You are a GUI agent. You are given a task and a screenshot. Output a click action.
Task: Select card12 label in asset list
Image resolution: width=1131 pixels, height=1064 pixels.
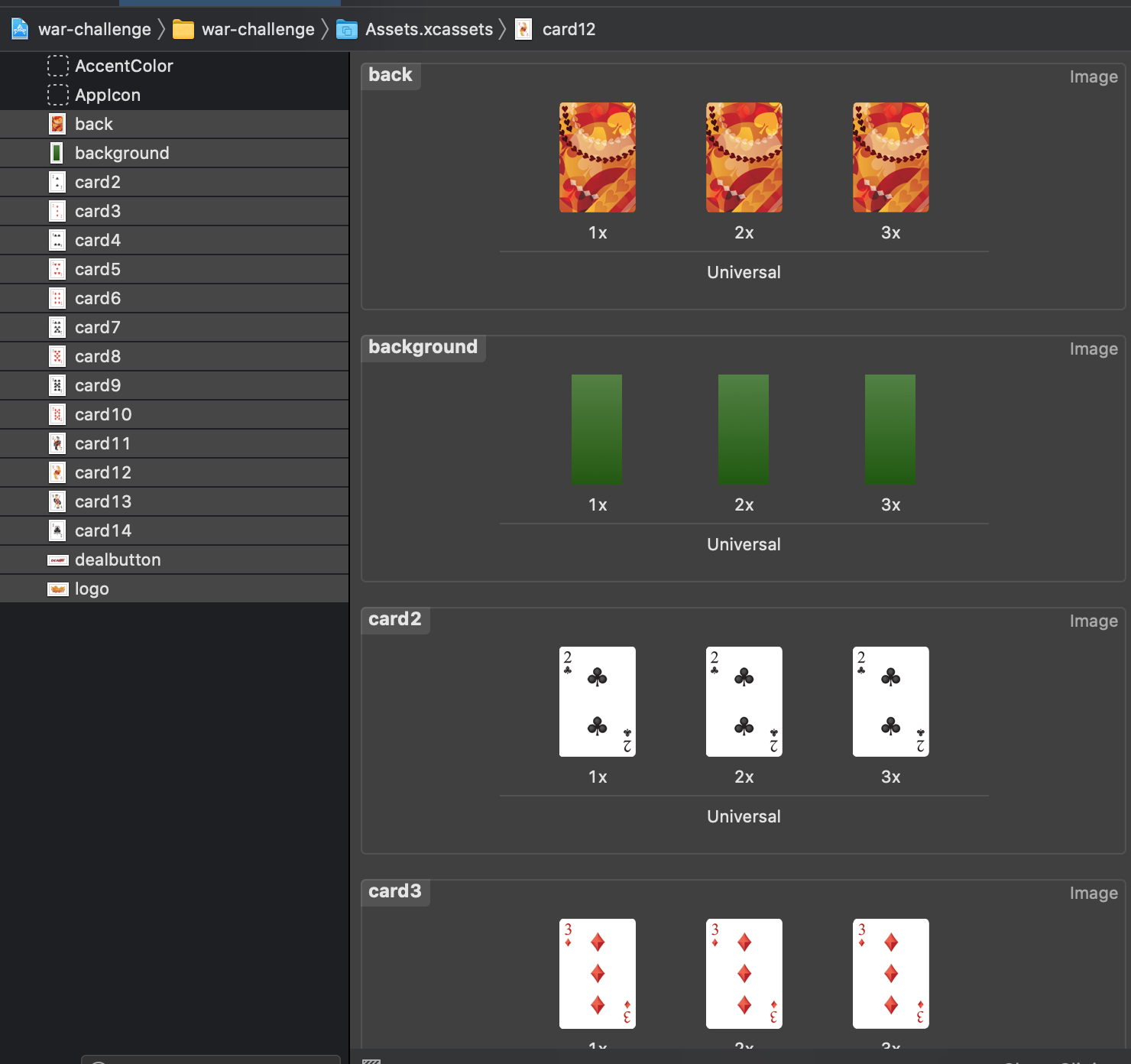[103, 472]
